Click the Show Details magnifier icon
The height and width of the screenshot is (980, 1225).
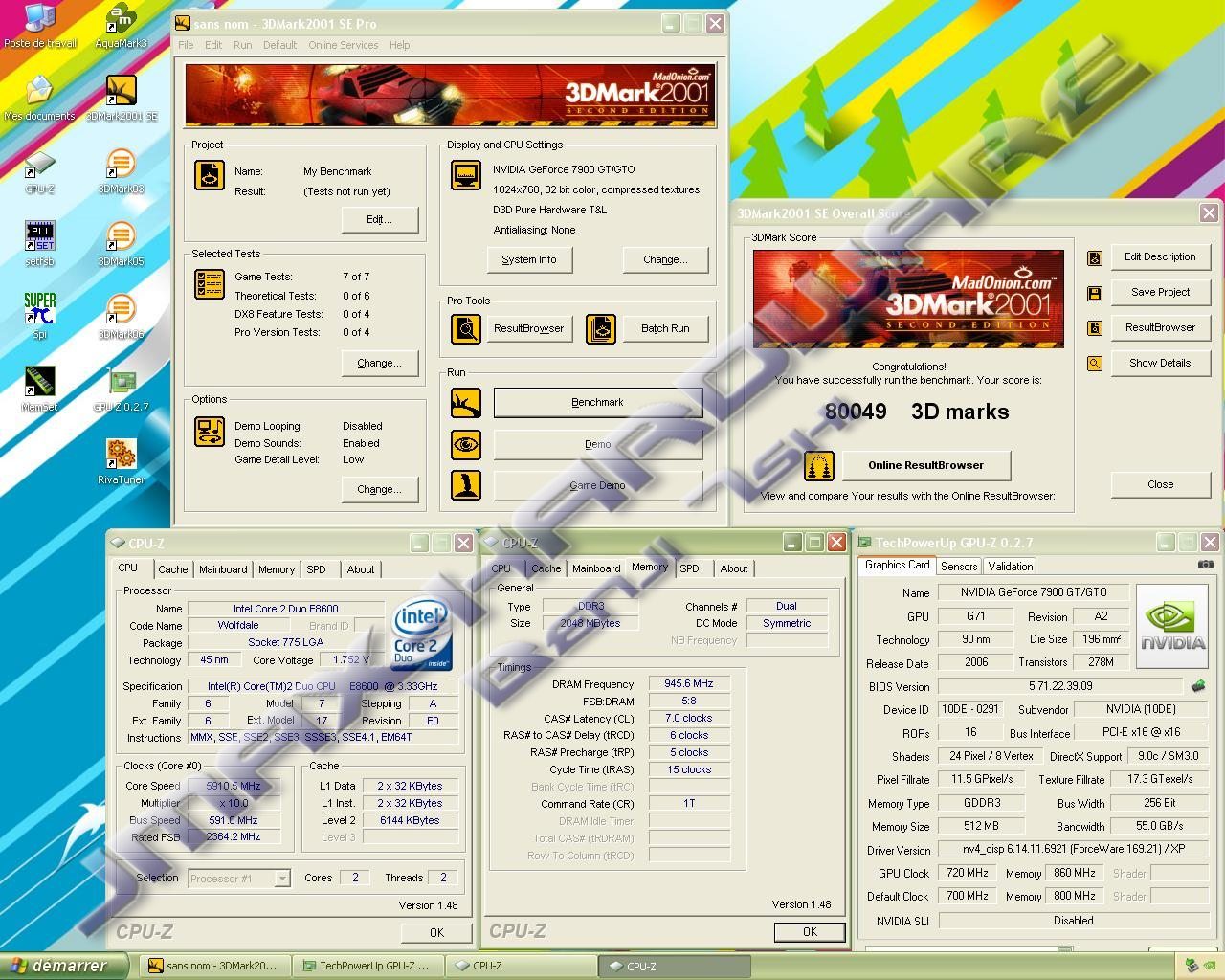1095,364
